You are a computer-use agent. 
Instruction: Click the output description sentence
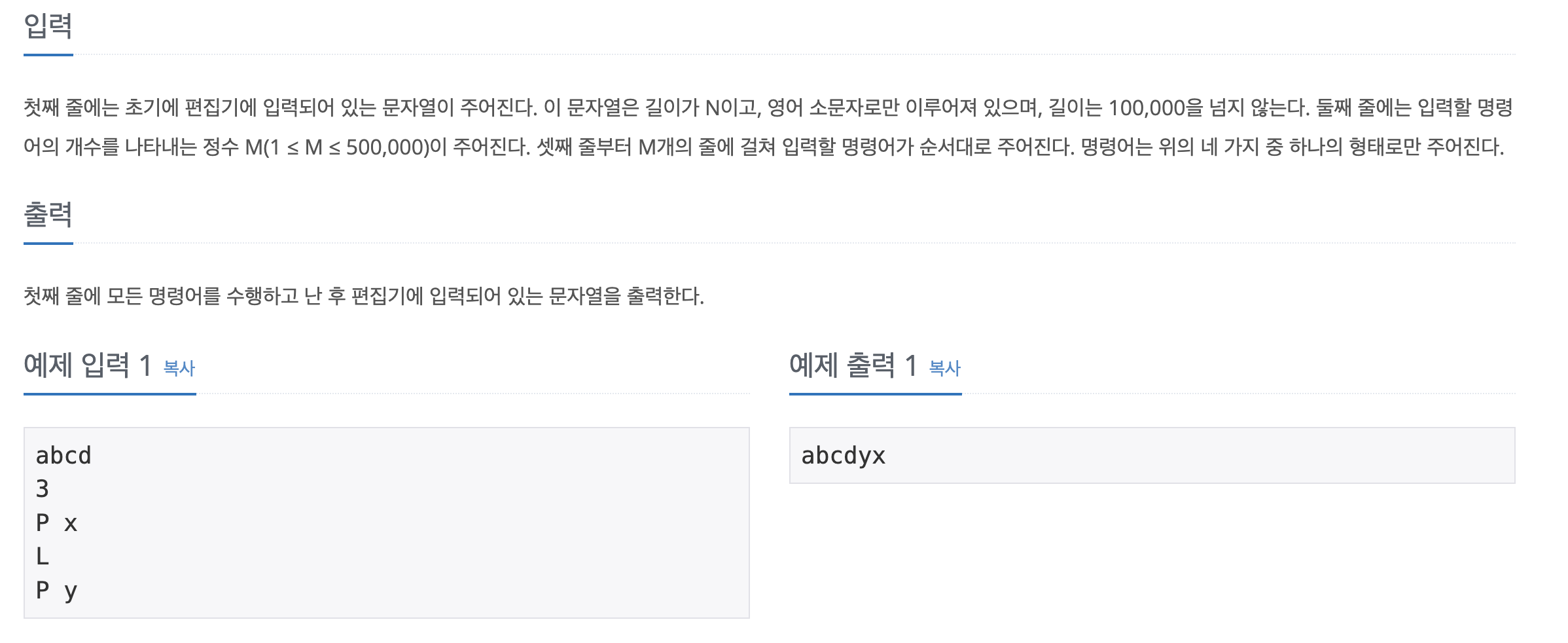tap(364, 296)
